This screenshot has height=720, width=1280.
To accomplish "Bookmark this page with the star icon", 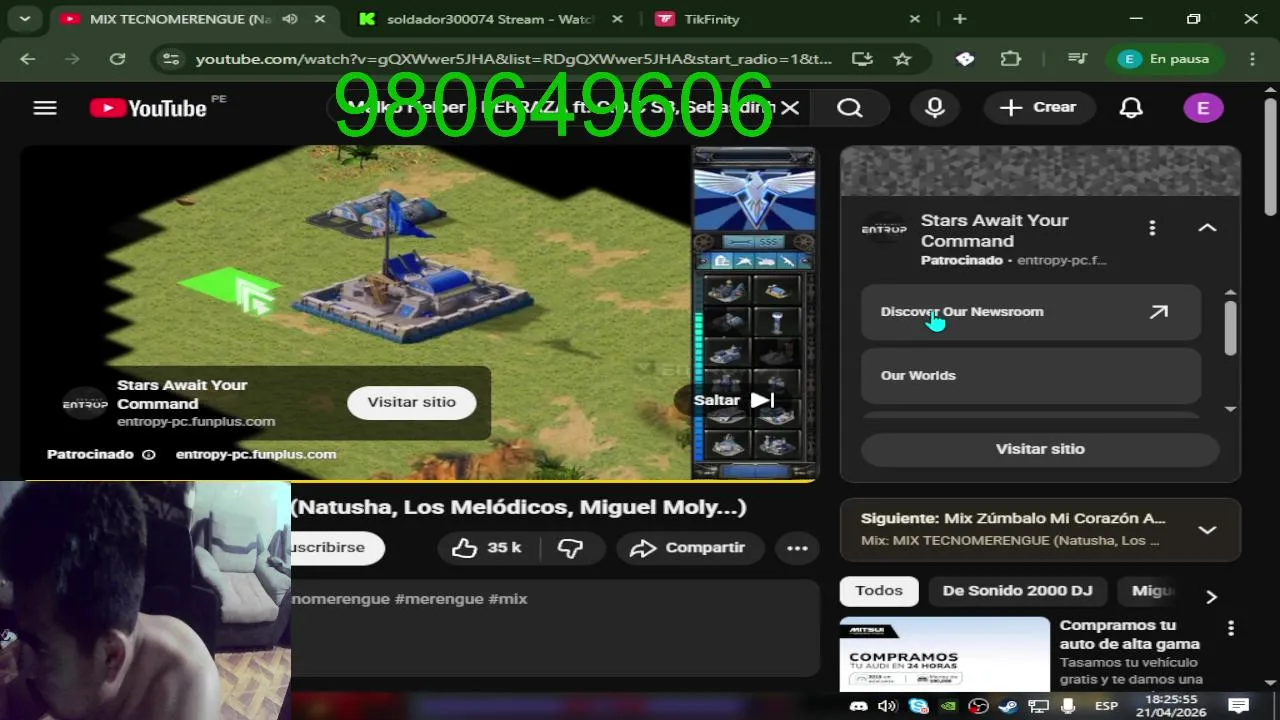I will pos(902,59).
